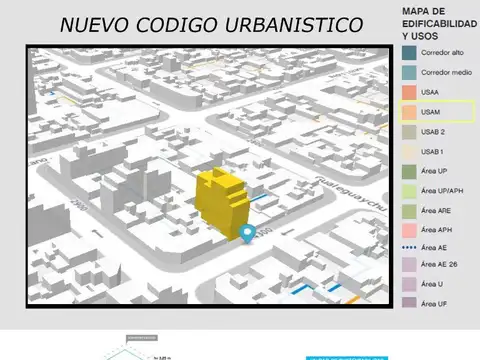The image size is (480, 360).
Task: Click the 'USAA' legend label
Action: tap(430, 92)
